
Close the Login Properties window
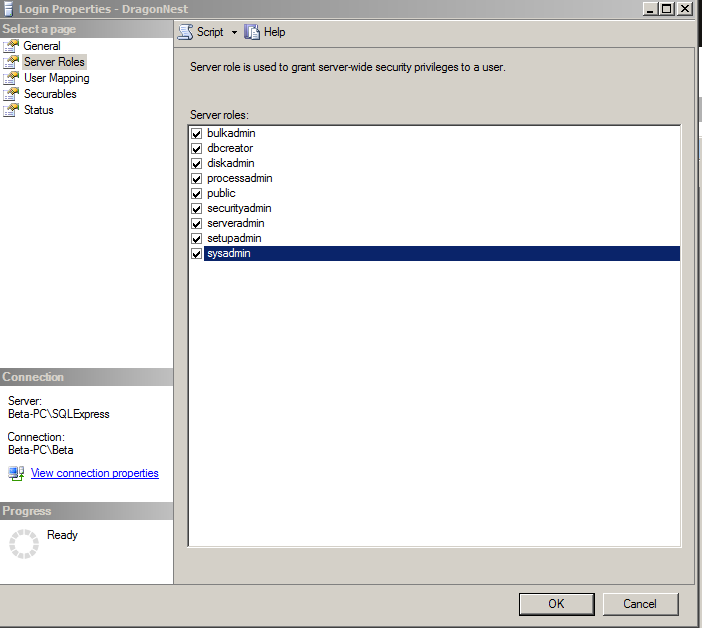click(685, 9)
